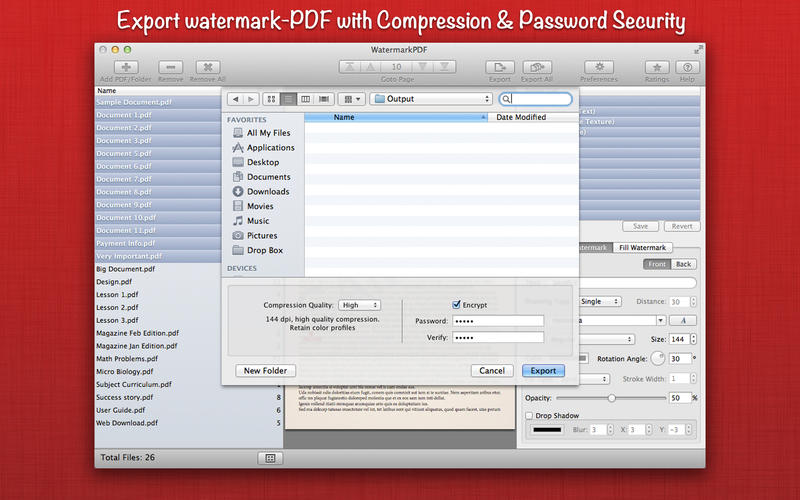The image size is (800, 500).
Task: Go to first page arrow icon
Action: (x=349, y=67)
